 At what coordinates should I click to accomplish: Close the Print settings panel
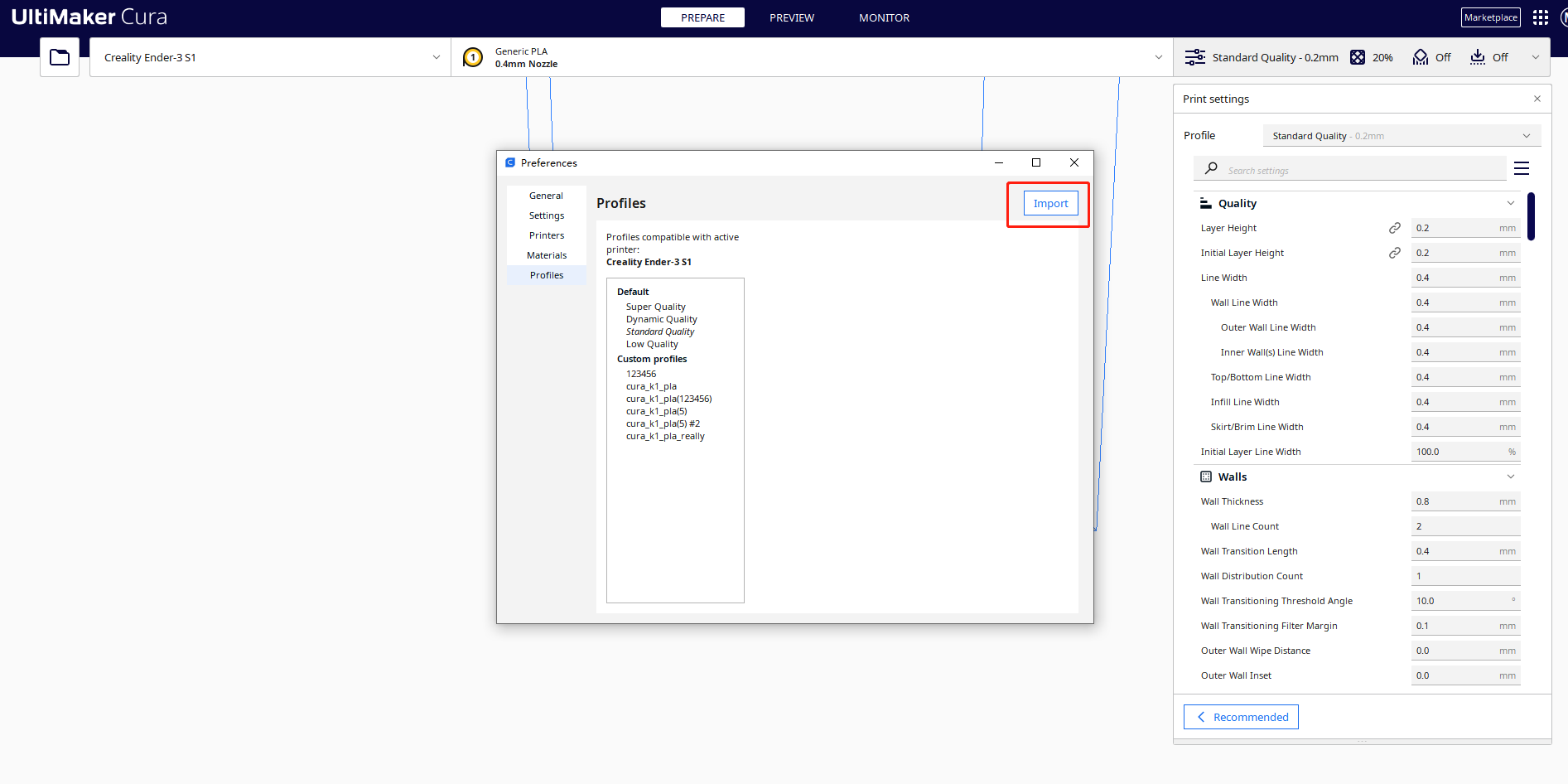tap(1537, 99)
